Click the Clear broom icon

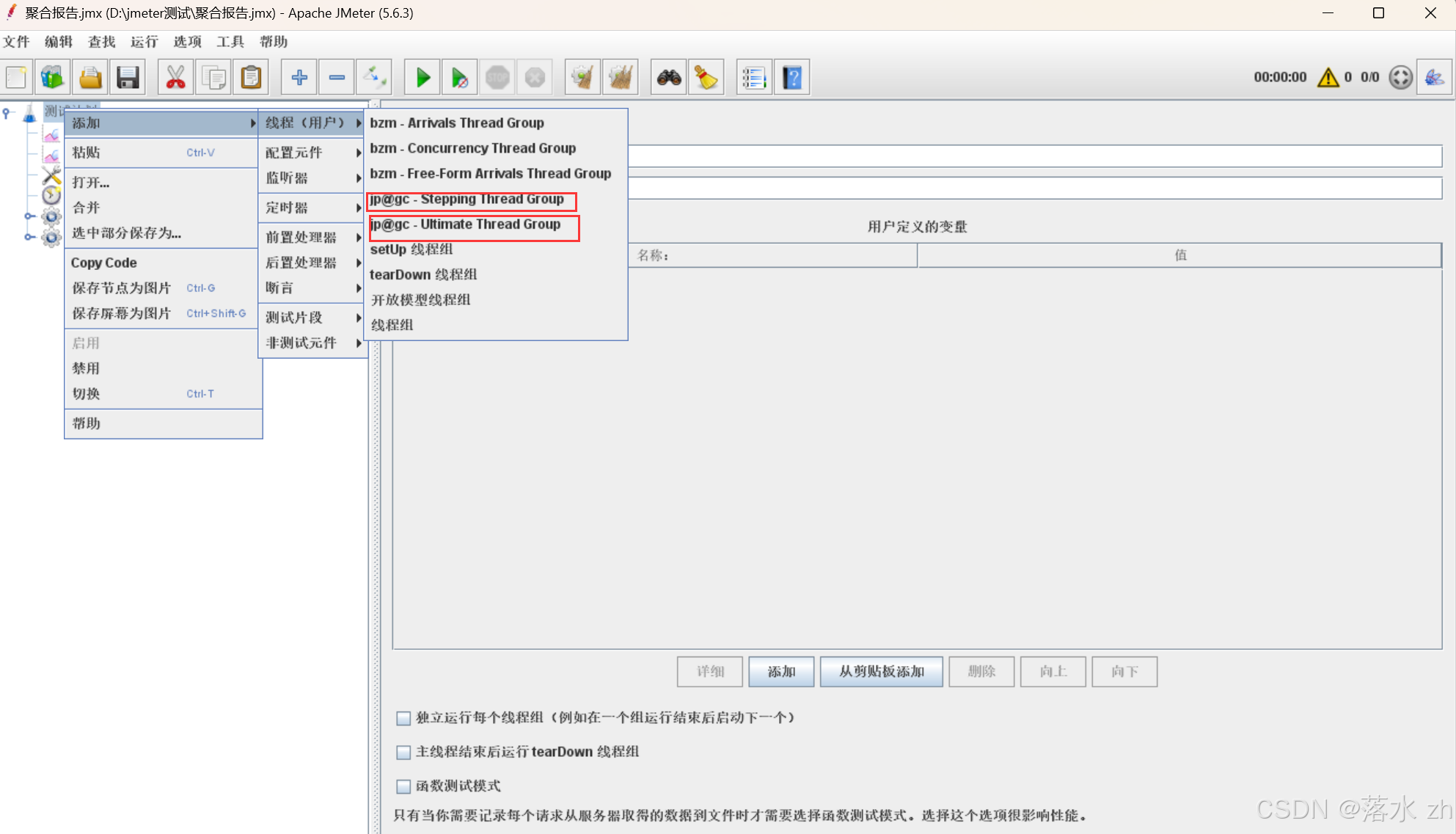[583, 77]
